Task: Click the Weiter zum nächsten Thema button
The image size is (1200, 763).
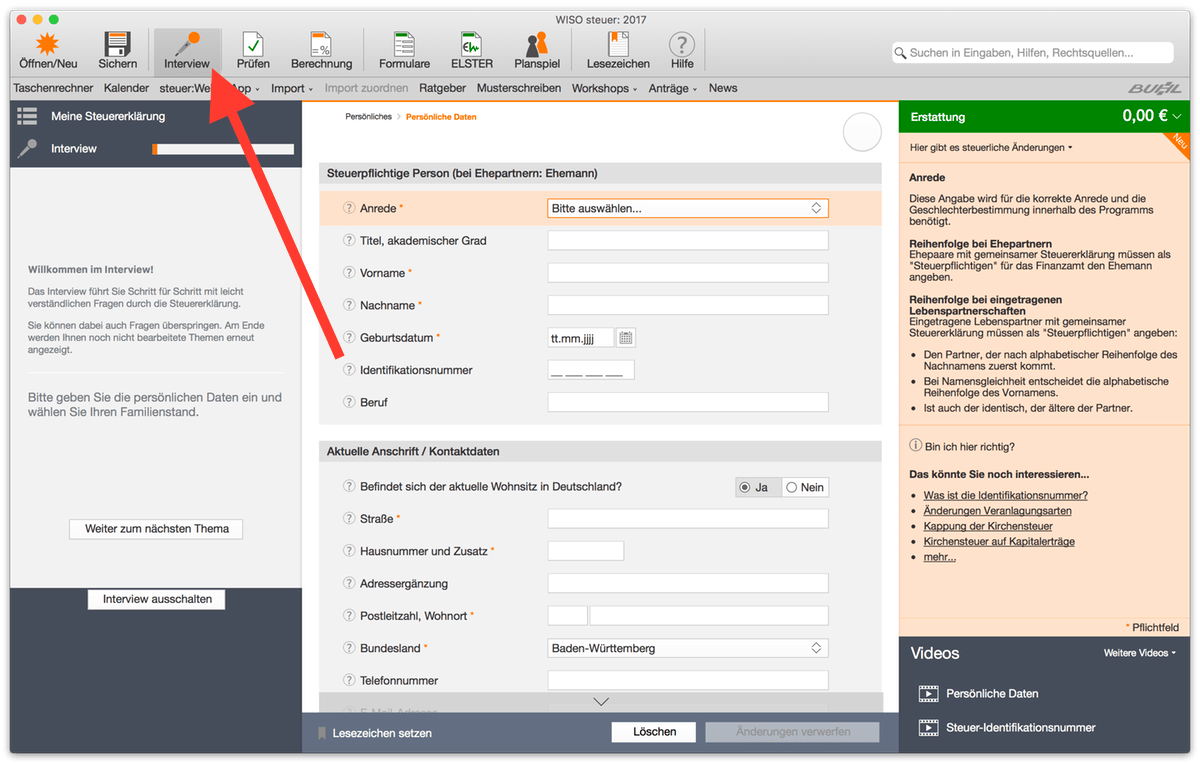Action: click(x=157, y=529)
